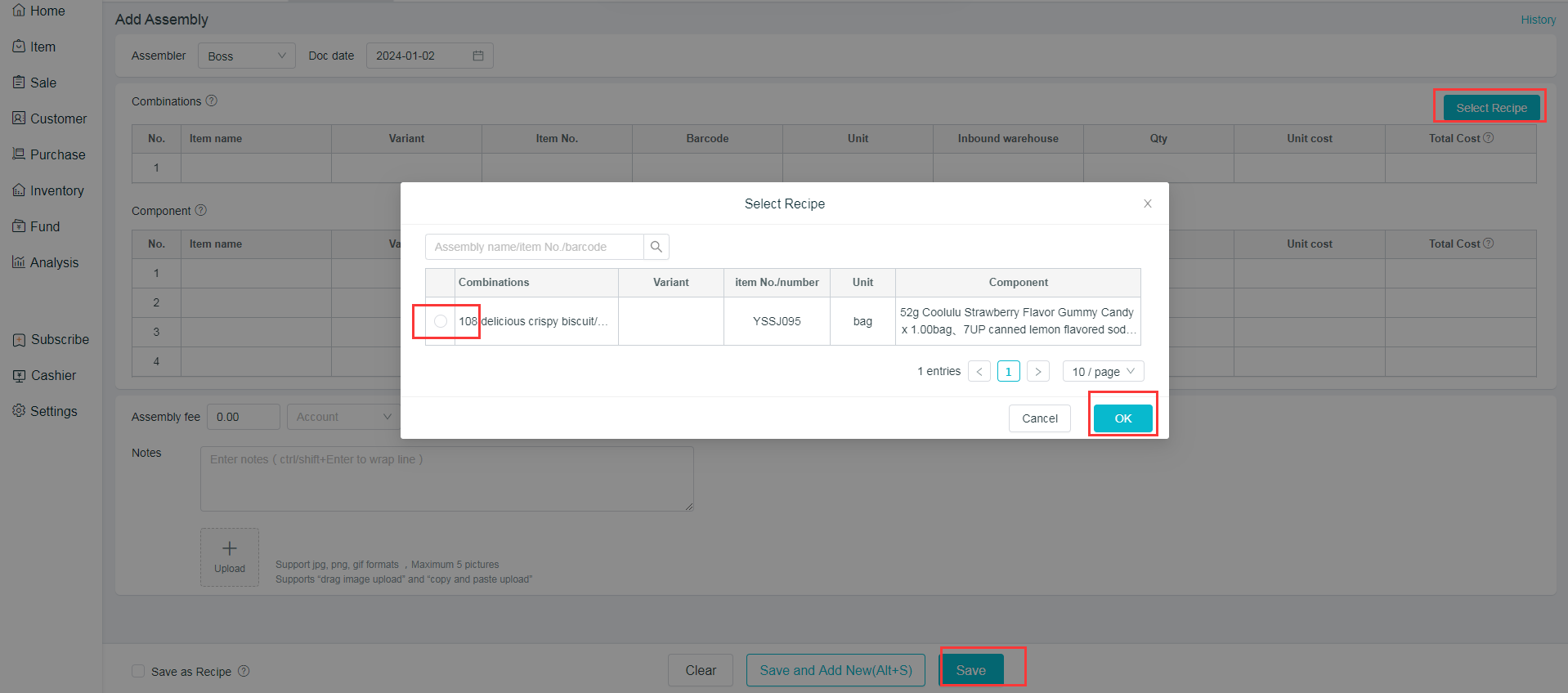Open the Account dropdown beside Assembly fee
1568x693 pixels.
pos(343,417)
